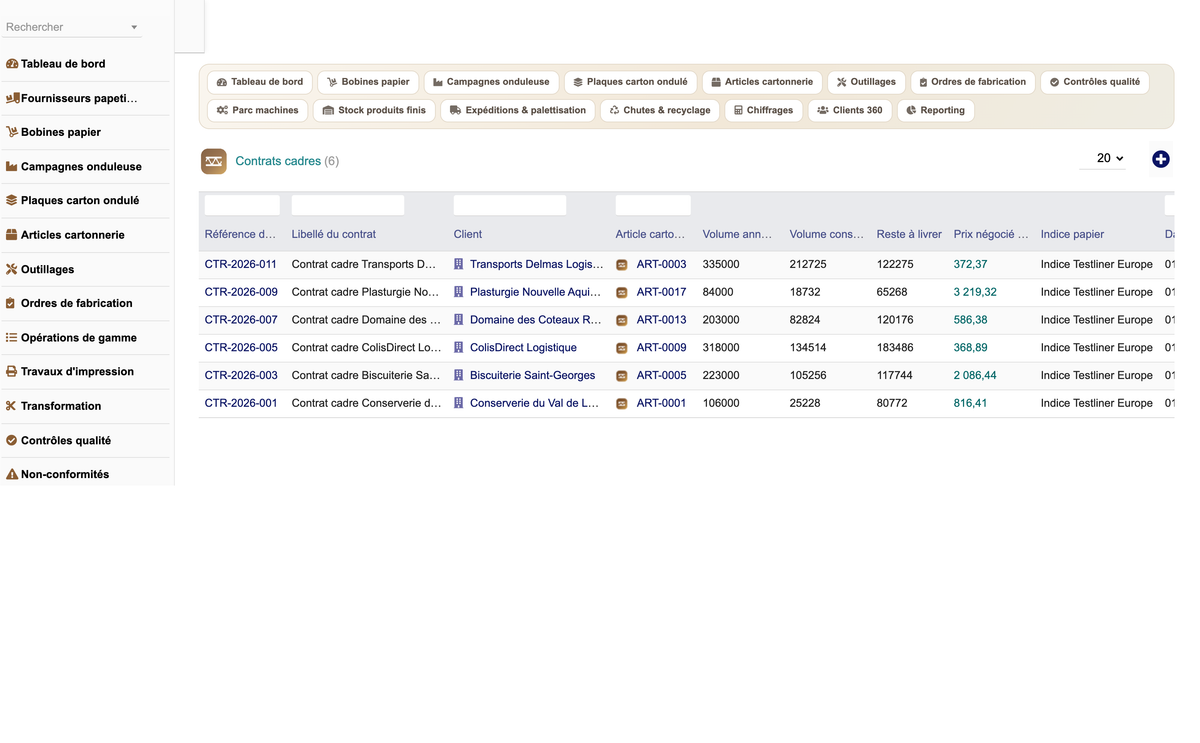
Task: Click the Fournisseurs papetiers sidebar icon
Action: click(12, 98)
